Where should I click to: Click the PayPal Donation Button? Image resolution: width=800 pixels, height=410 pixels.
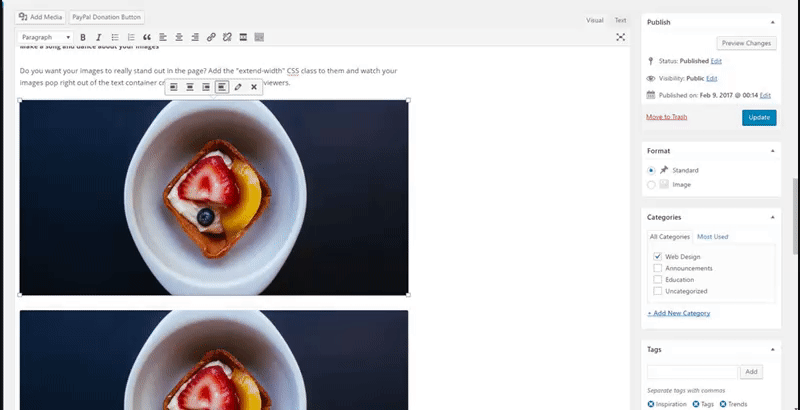(x=107, y=17)
